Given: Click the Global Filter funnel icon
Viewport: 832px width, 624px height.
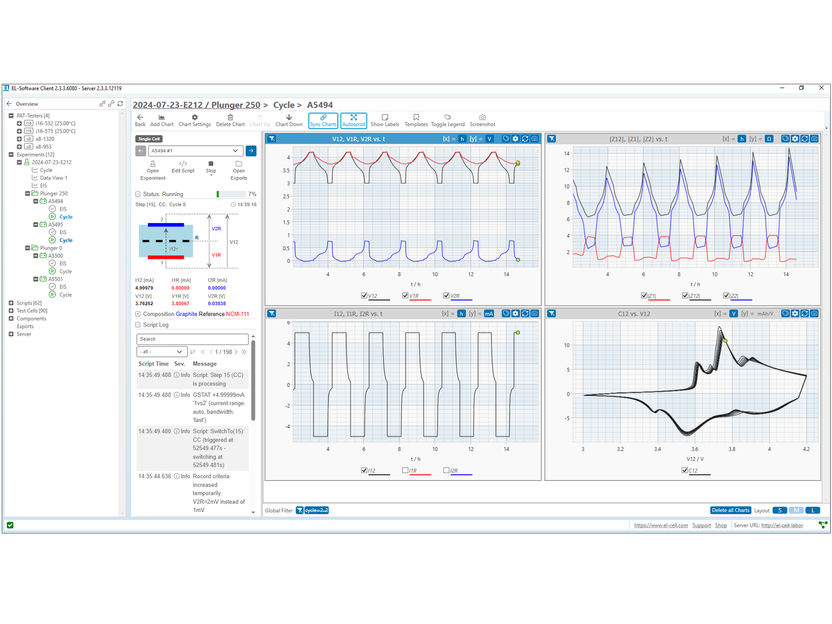Looking at the screenshot, I should pyautogui.click(x=299, y=510).
